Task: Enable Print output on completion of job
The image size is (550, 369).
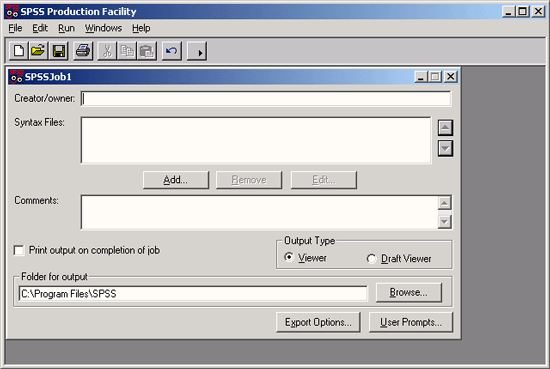Action: coord(19,250)
